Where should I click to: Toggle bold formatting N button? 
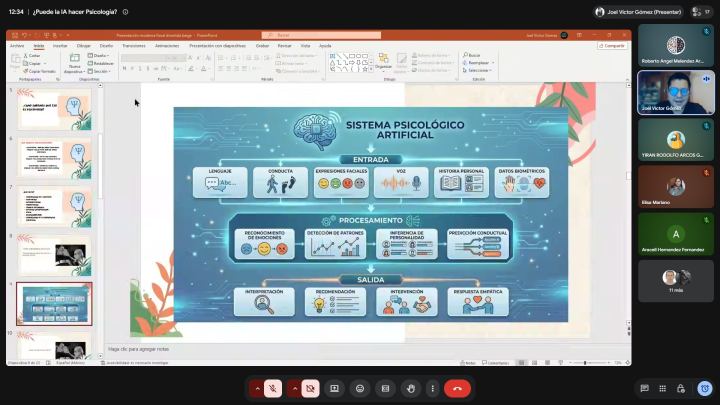[124, 69]
